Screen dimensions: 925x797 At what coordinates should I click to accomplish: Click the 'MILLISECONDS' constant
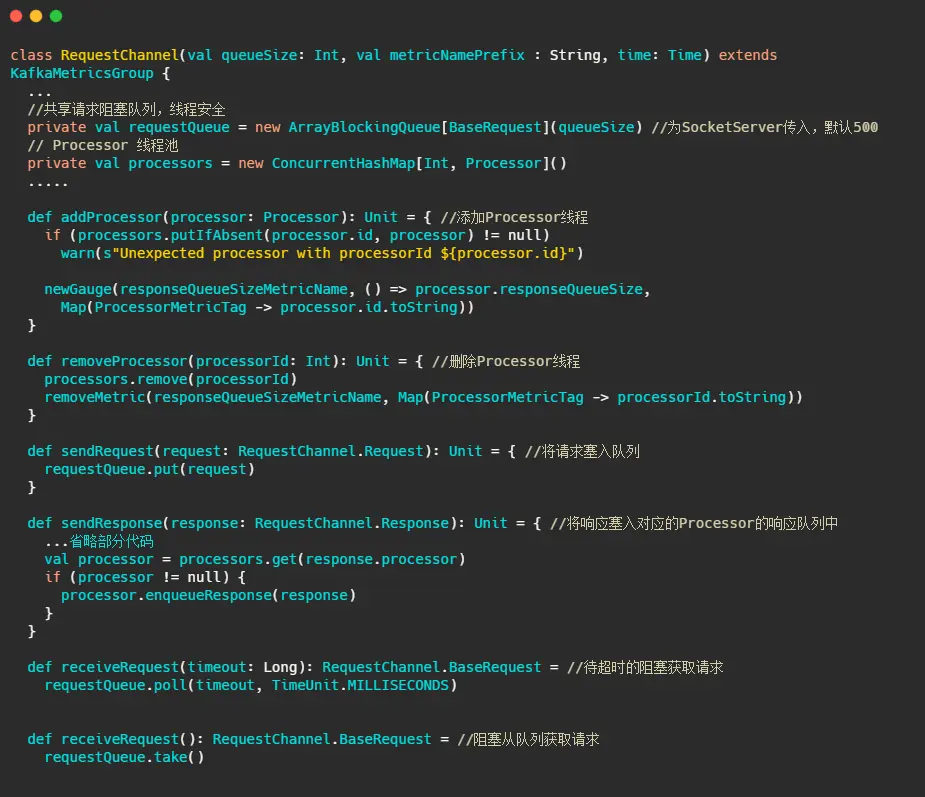(x=398, y=685)
